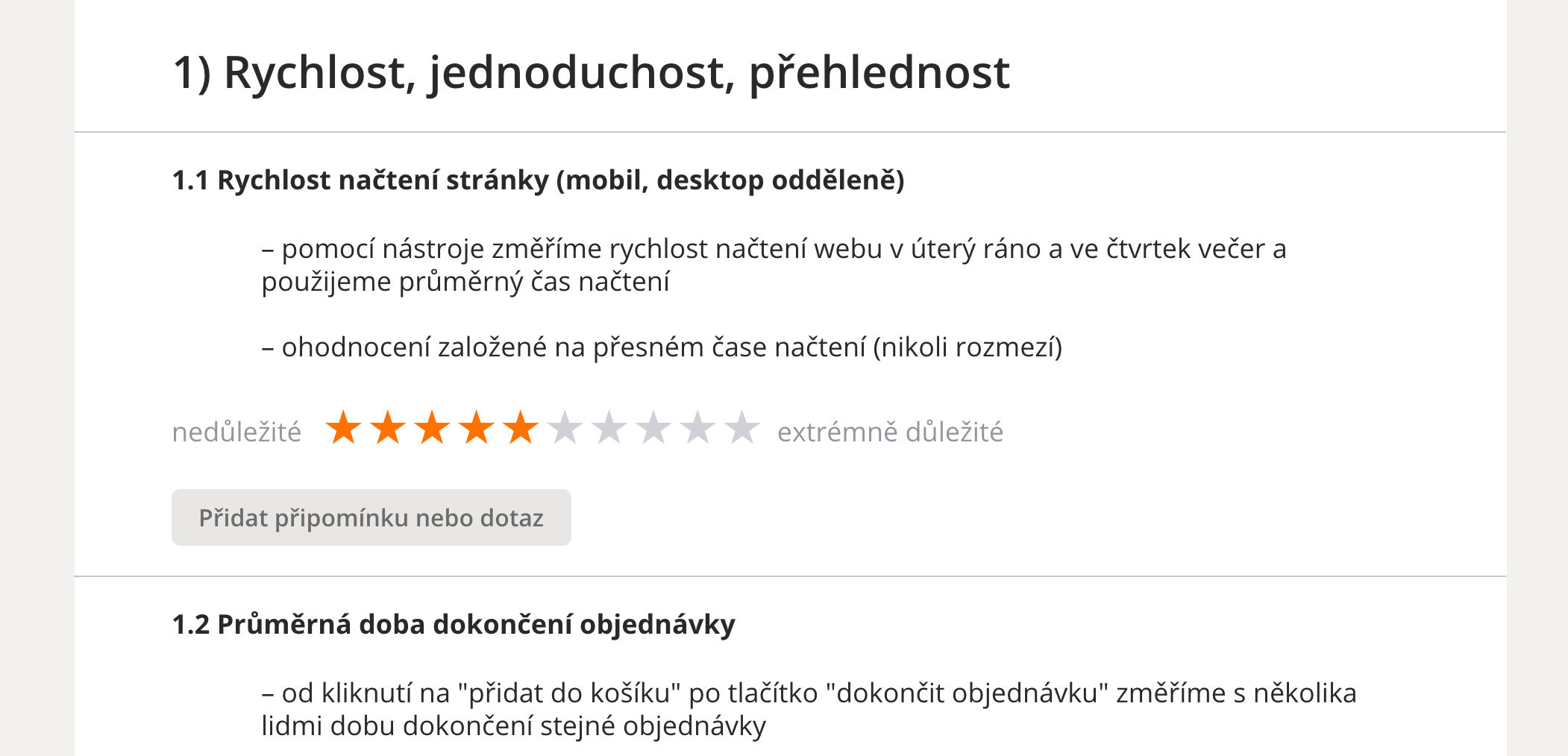This screenshot has width=1568, height=756.
Task: Click the fifth filled orange star
Action: coord(521,428)
